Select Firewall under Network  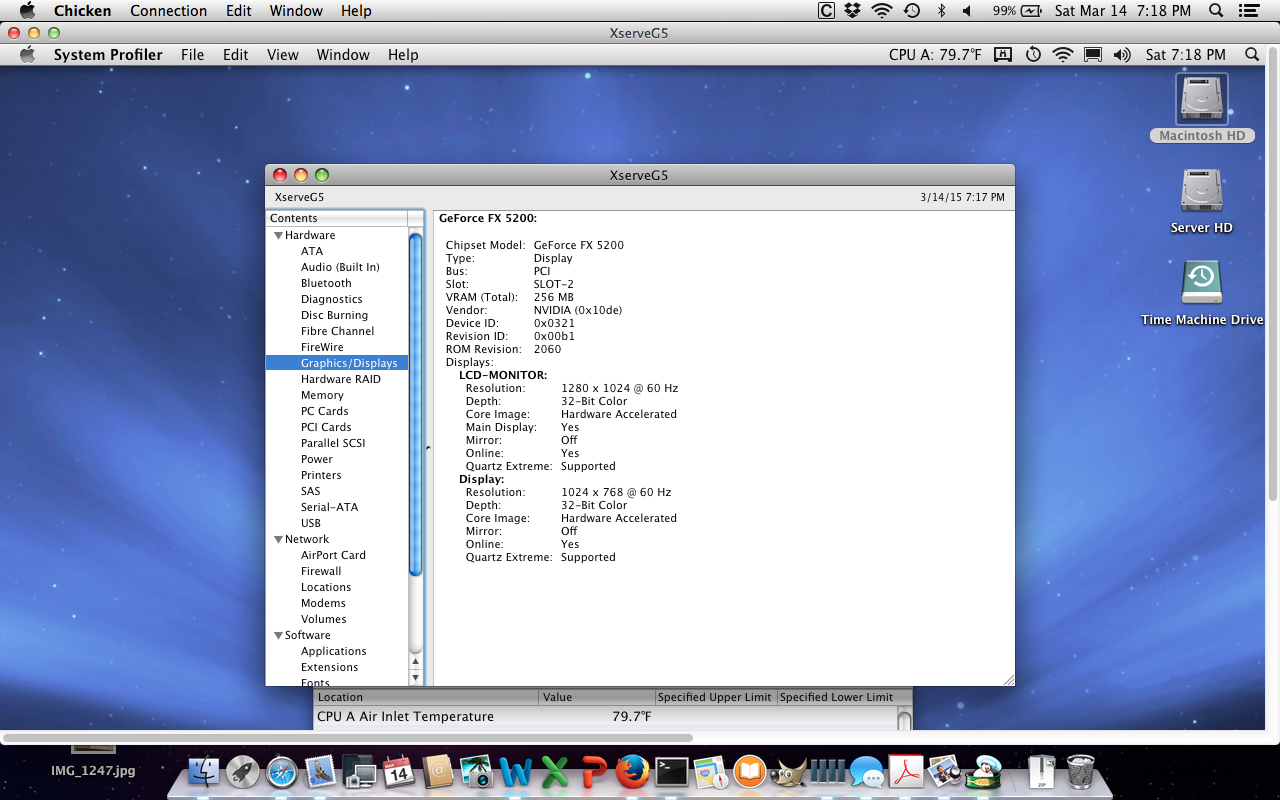[x=321, y=571]
